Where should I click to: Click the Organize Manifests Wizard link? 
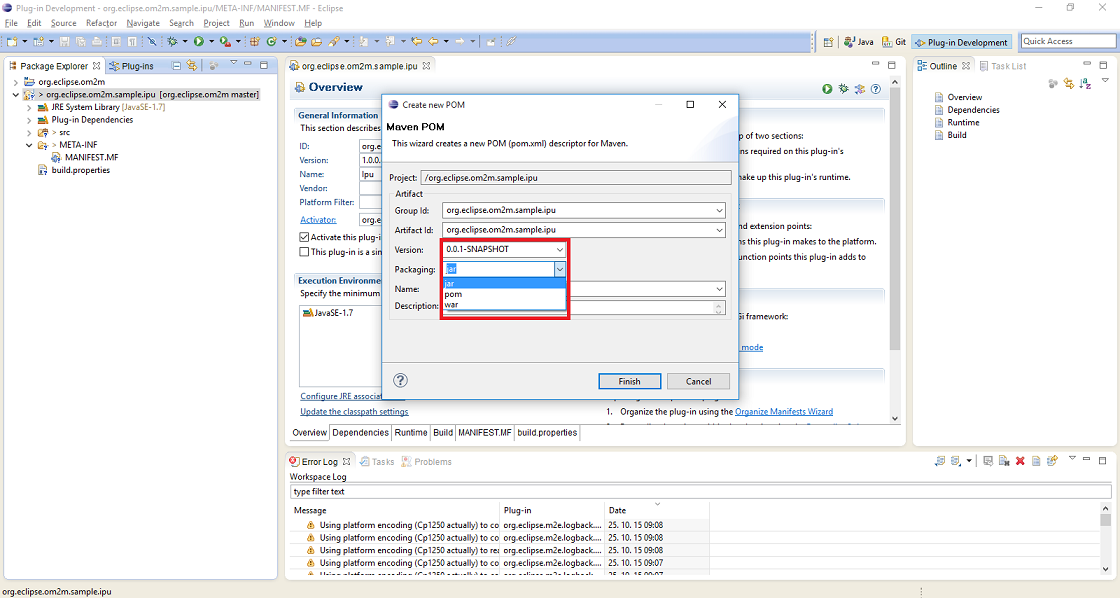(x=784, y=412)
